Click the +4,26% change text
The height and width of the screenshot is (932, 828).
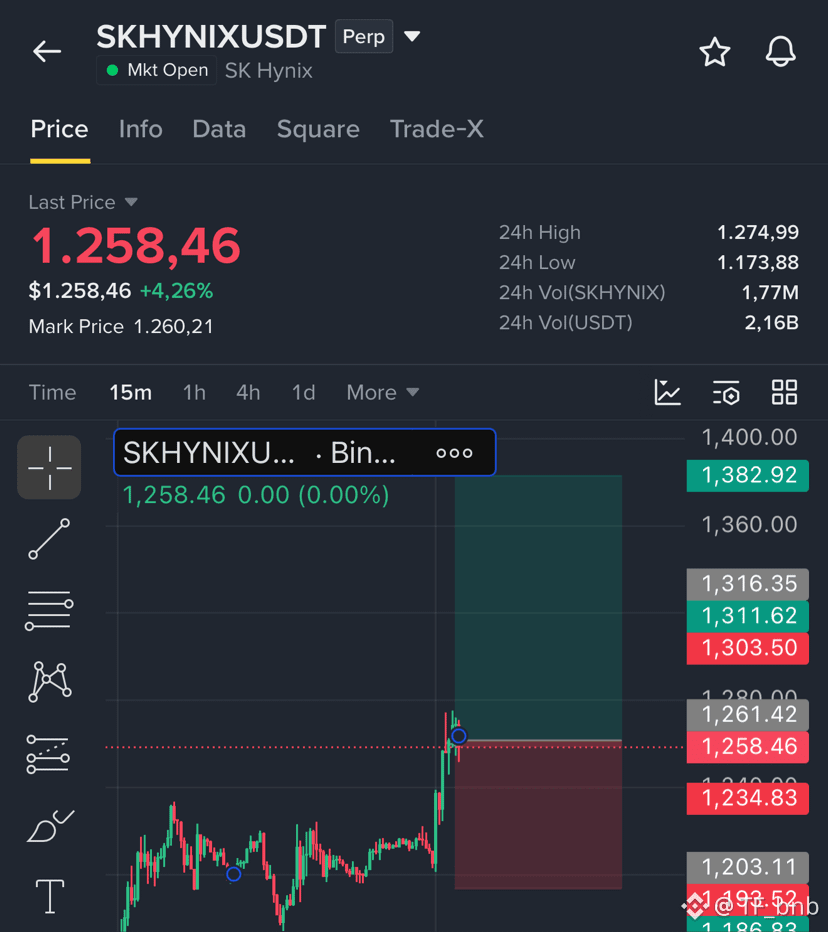tap(176, 291)
